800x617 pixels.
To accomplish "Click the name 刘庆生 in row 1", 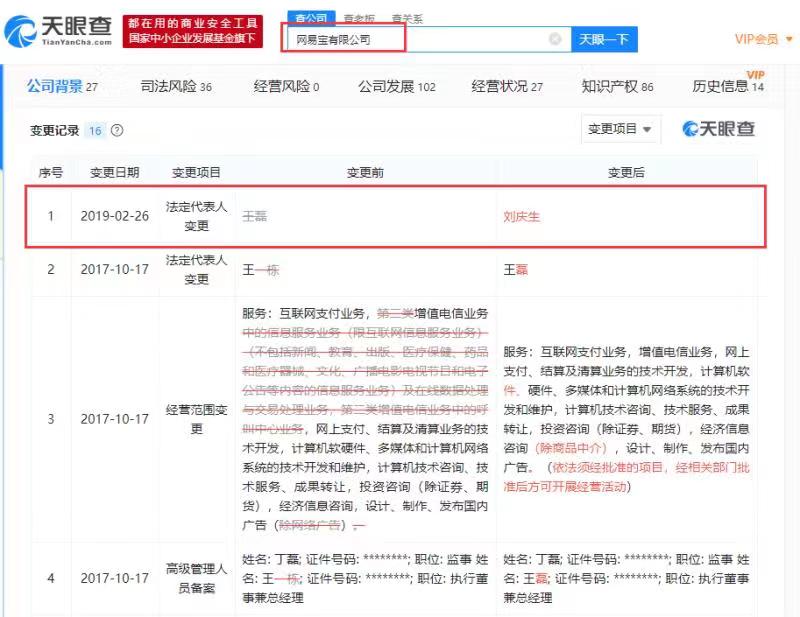I will tap(521, 216).
